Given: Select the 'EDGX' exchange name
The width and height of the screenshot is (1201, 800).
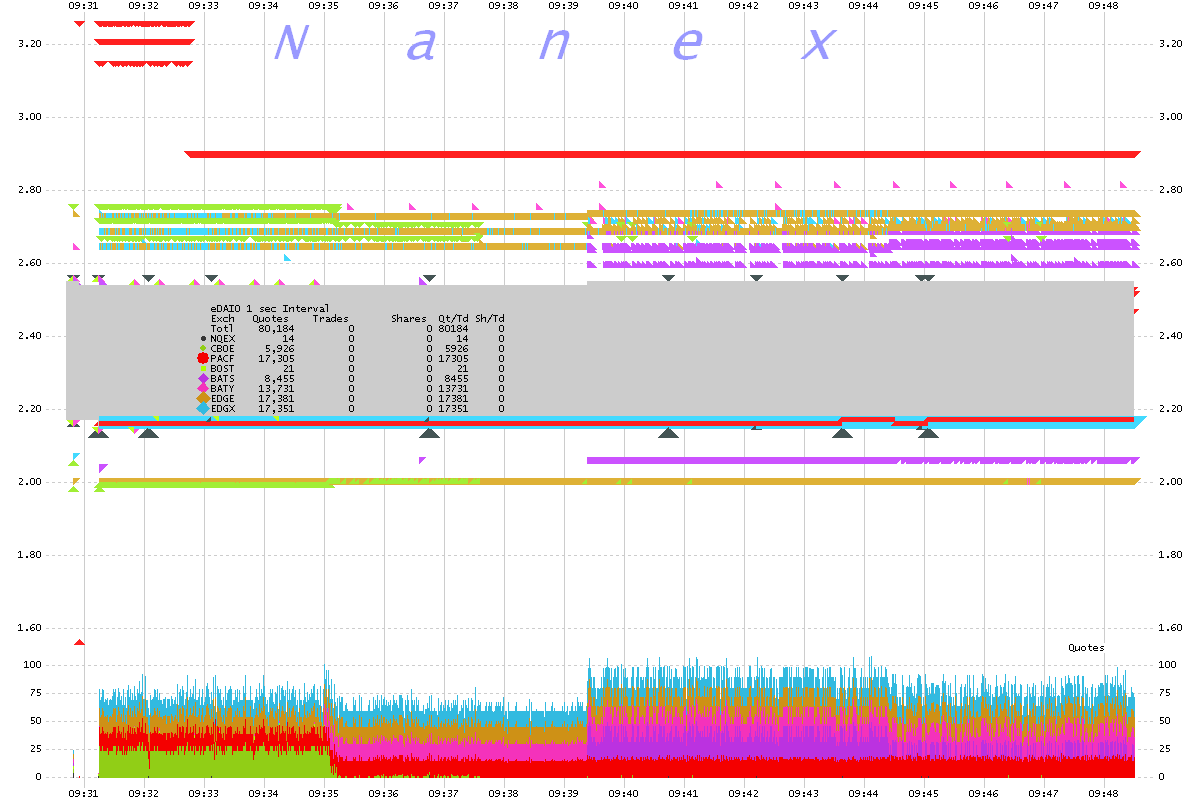Looking at the screenshot, I should [x=222, y=408].
